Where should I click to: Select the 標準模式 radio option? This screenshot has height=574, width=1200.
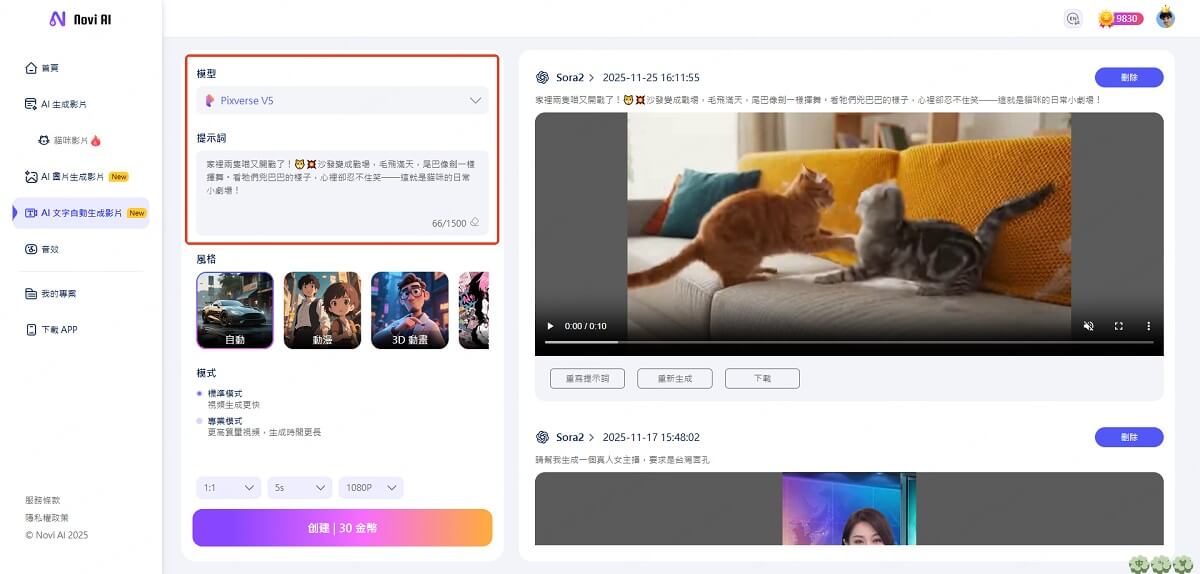tap(200, 394)
